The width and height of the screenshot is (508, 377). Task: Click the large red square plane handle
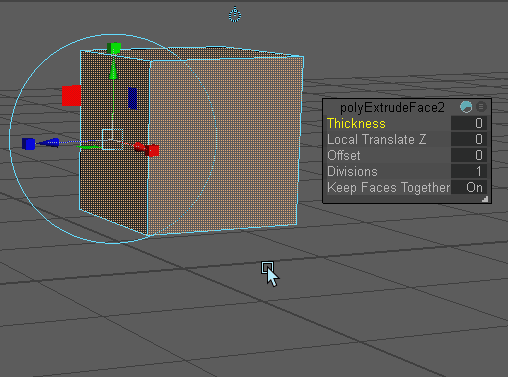point(72,96)
